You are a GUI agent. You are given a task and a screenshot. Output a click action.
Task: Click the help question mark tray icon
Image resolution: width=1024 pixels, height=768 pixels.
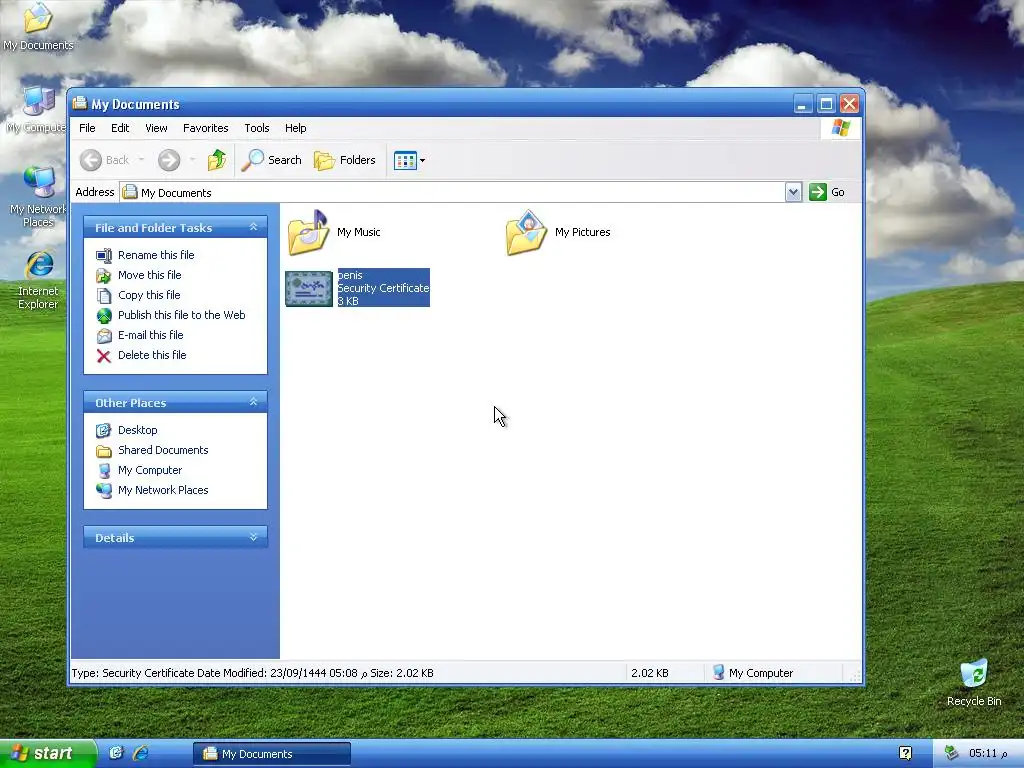point(905,753)
